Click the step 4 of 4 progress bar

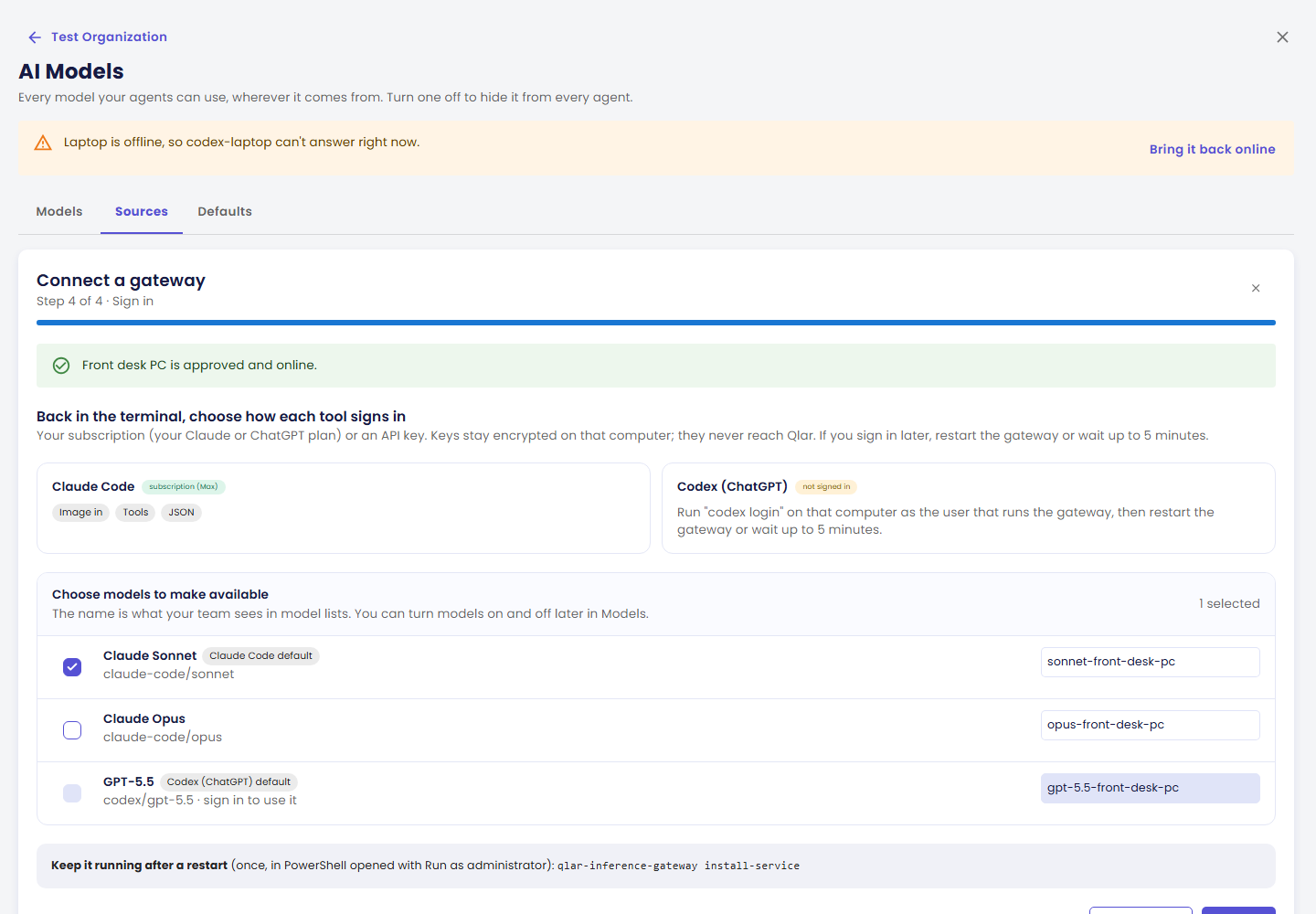pyautogui.click(x=656, y=323)
